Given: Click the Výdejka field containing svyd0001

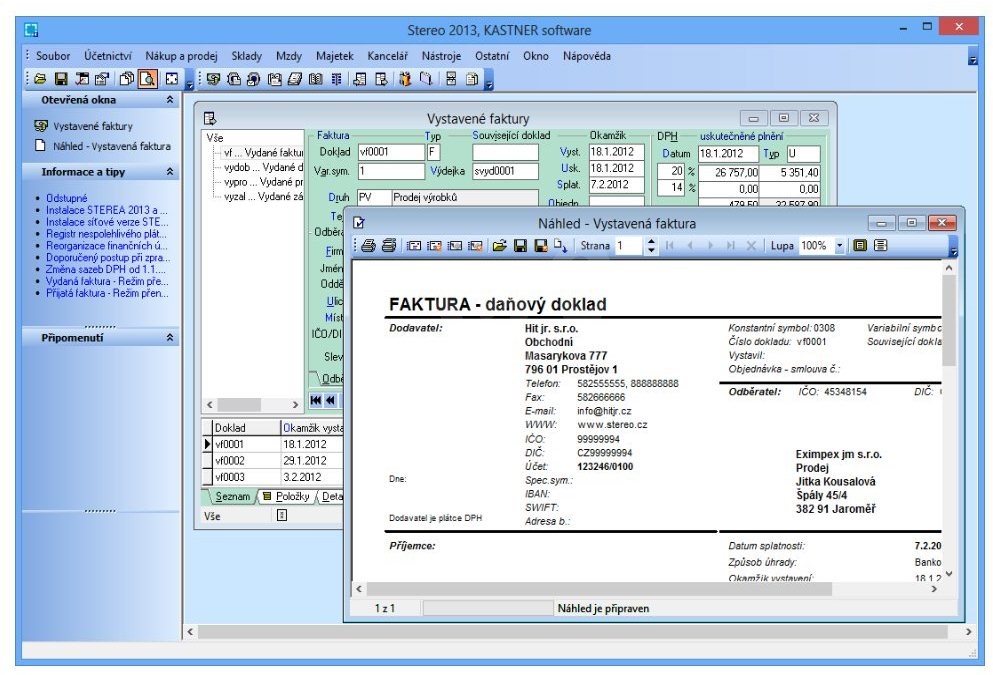Looking at the screenshot, I should click(505, 171).
